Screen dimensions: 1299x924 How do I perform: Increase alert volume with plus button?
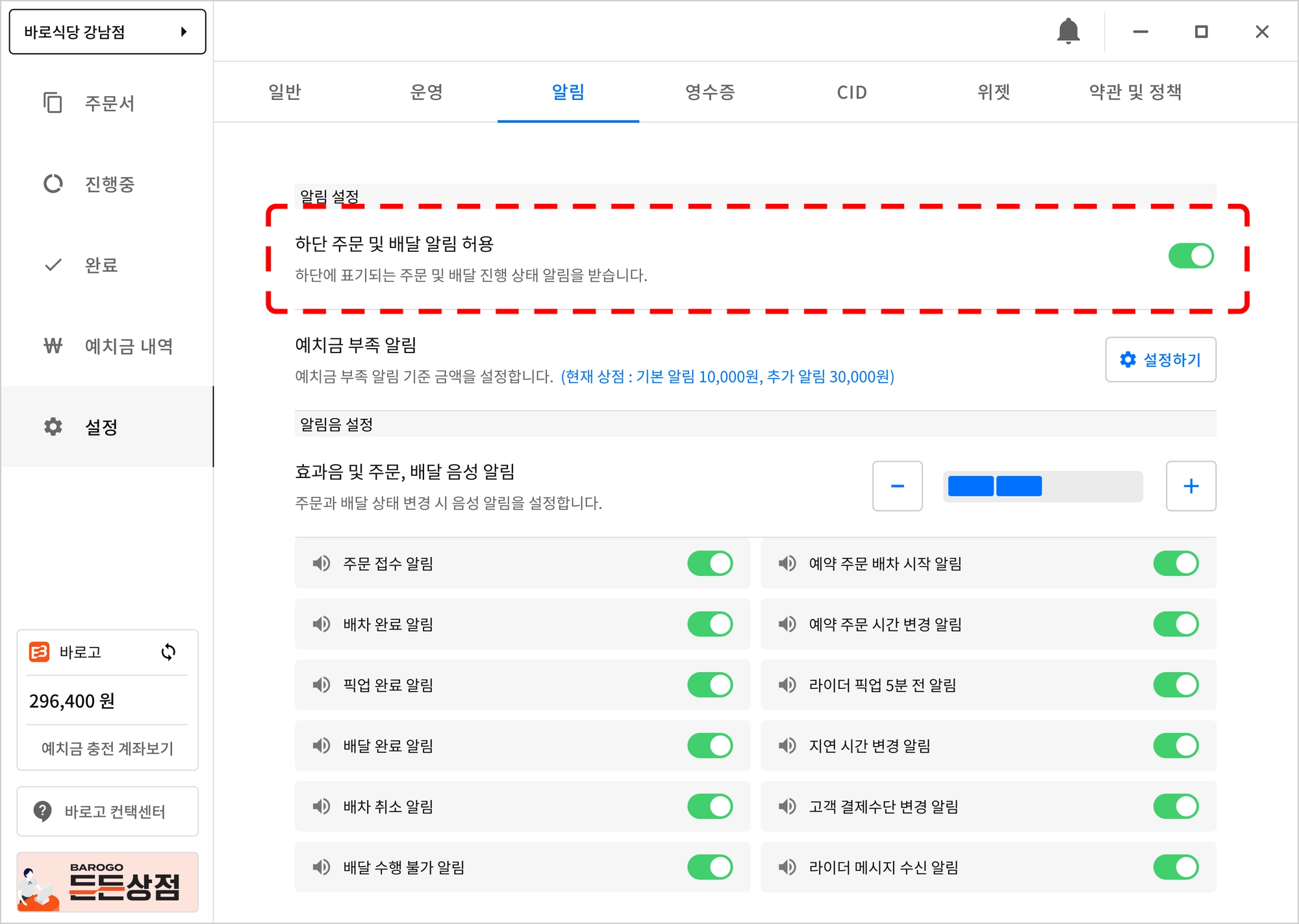[x=1191, y=486]
